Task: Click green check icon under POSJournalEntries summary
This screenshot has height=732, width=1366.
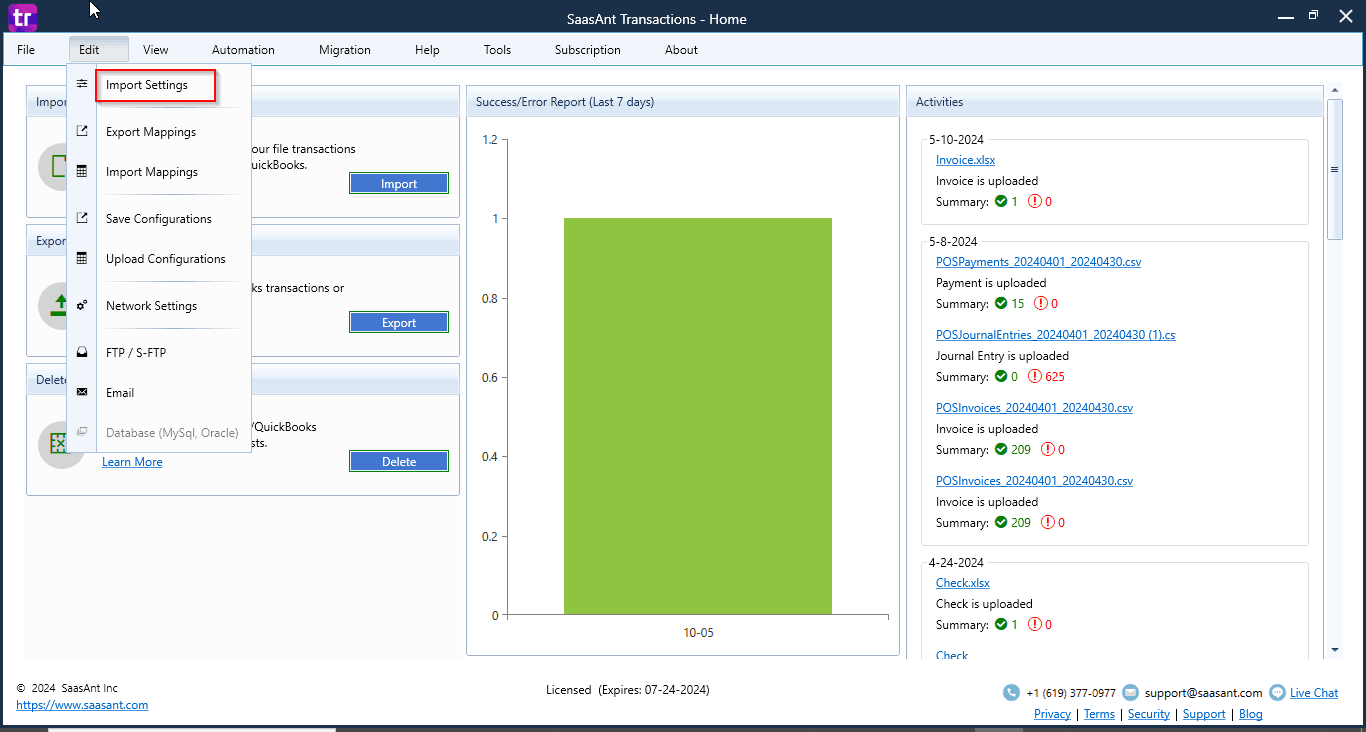Action: coord(1000,377)
